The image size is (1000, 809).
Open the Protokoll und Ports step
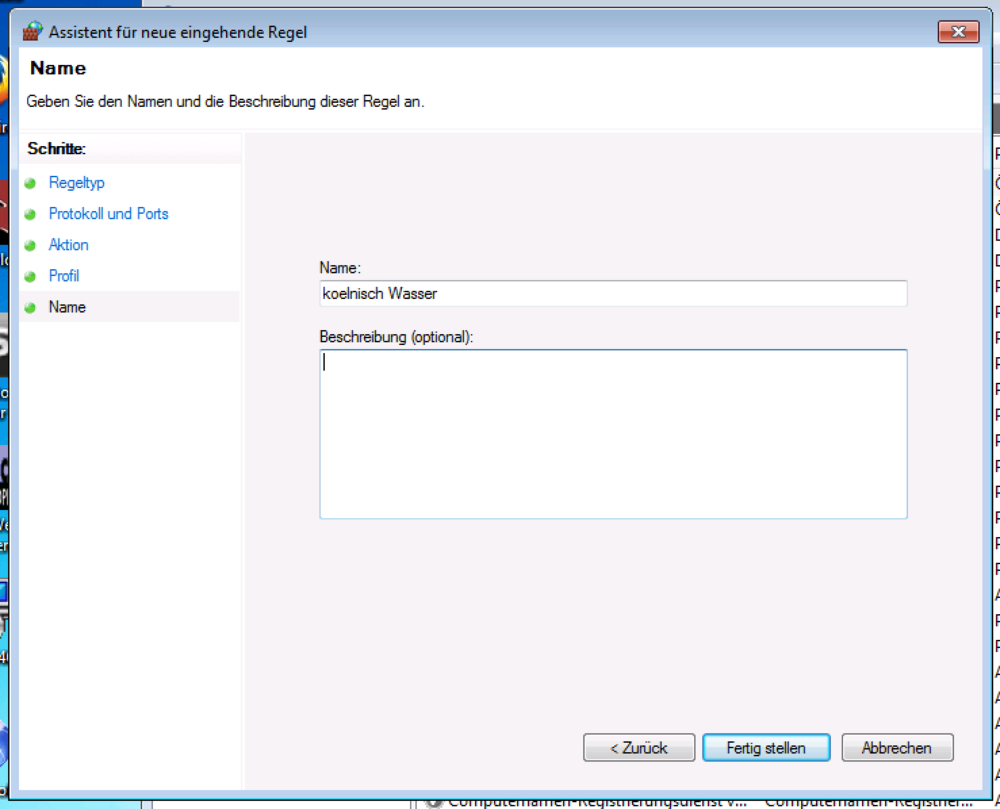pos(108,214)
